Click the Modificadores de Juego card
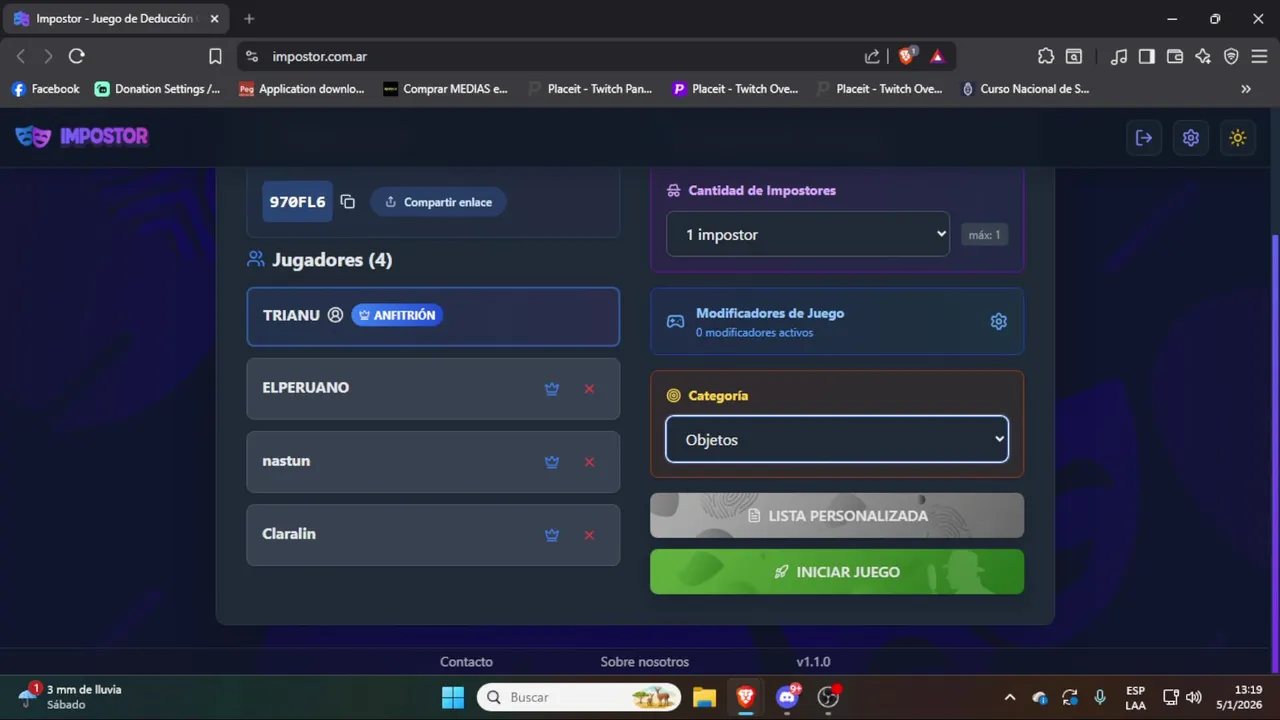Screen dimensions: 1280x720 click(x=837, y=321)
